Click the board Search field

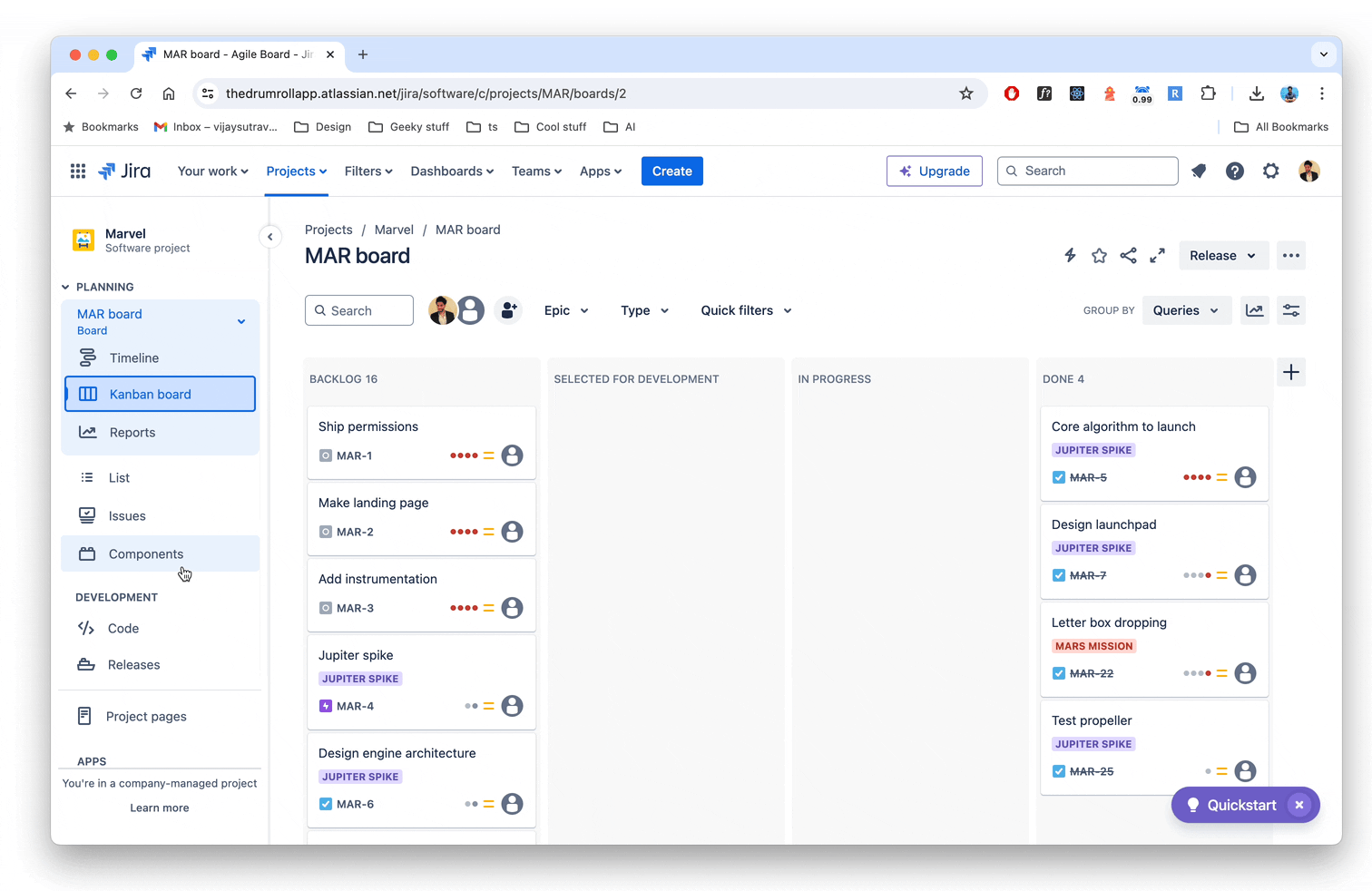(359, 310)
